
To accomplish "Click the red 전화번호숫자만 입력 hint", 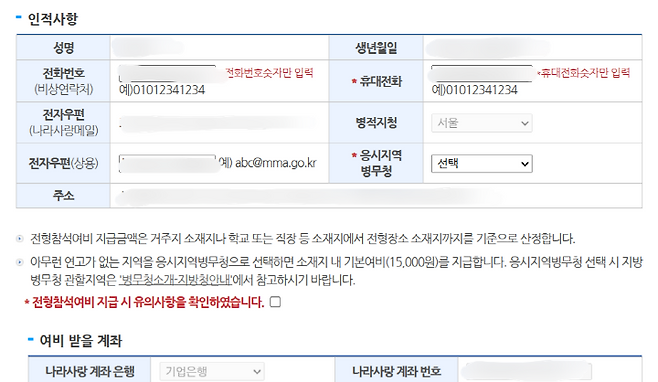I will pos(269,73).
